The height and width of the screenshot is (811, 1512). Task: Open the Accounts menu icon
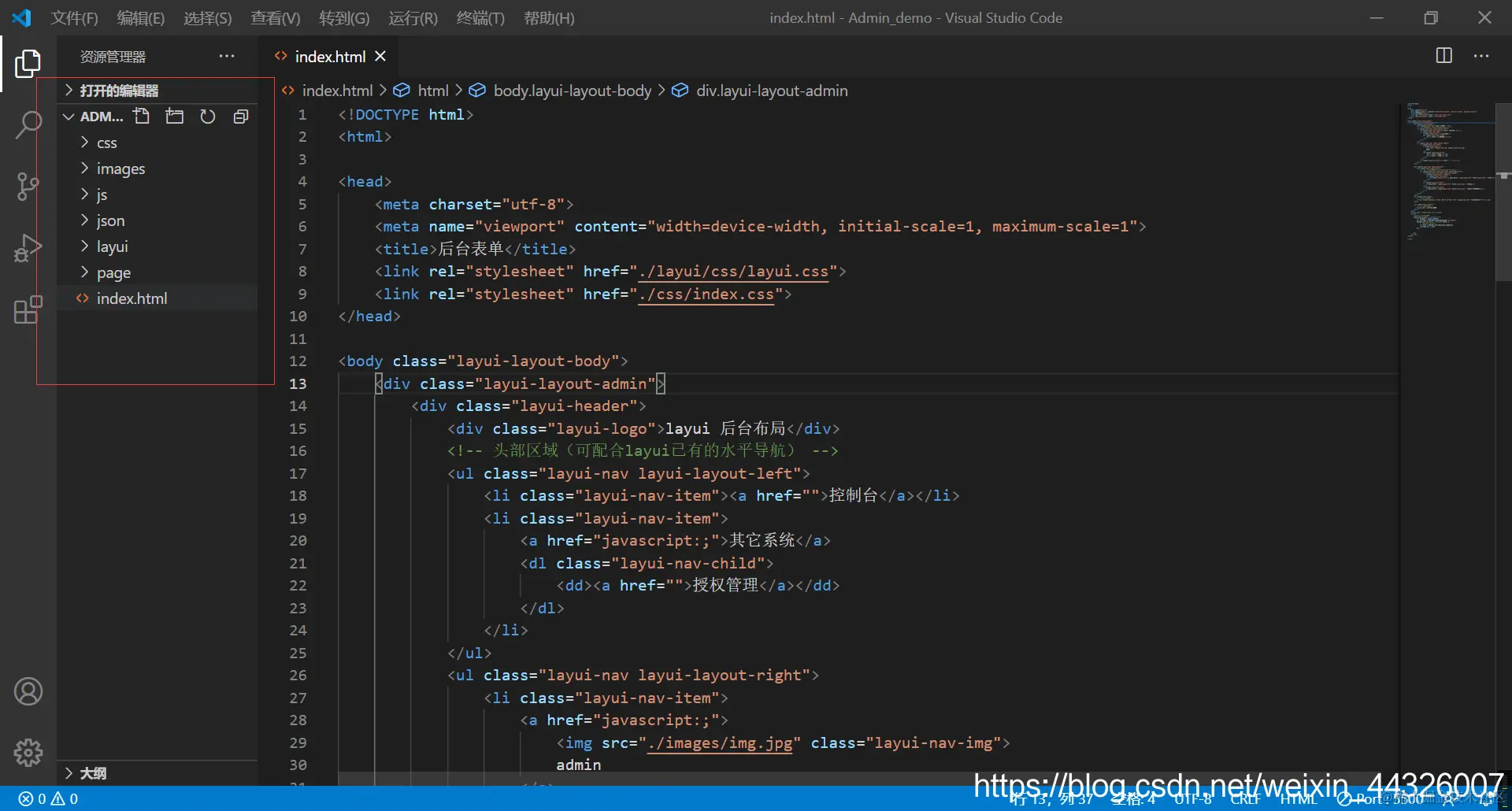coord(28,691)
